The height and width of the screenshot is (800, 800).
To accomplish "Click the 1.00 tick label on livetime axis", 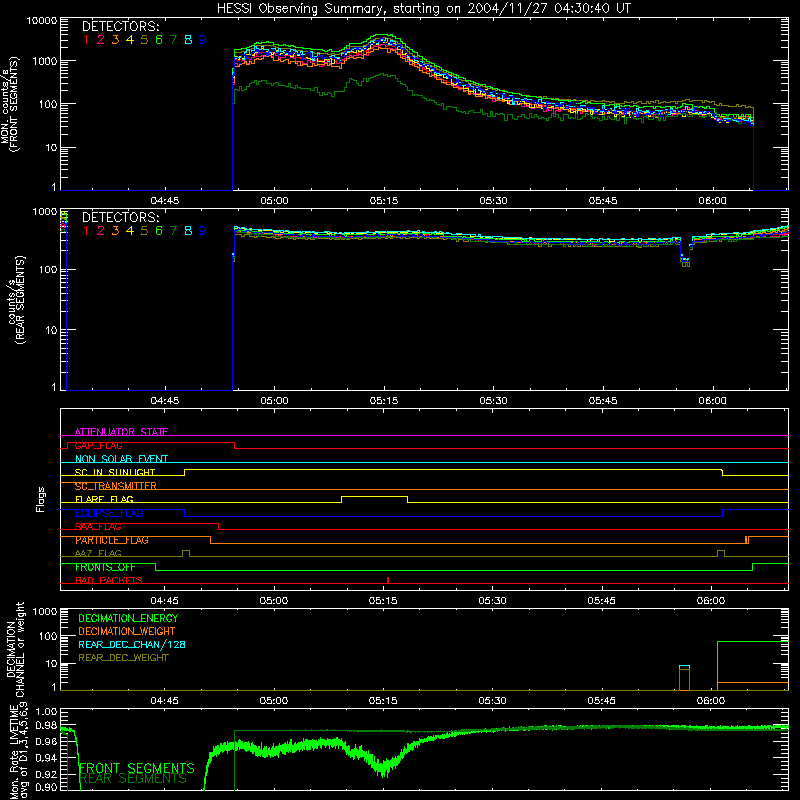I will [x=46, y=712].
